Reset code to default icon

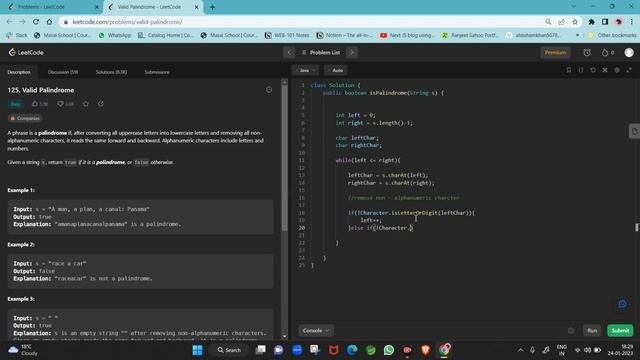tap(593, 70)
